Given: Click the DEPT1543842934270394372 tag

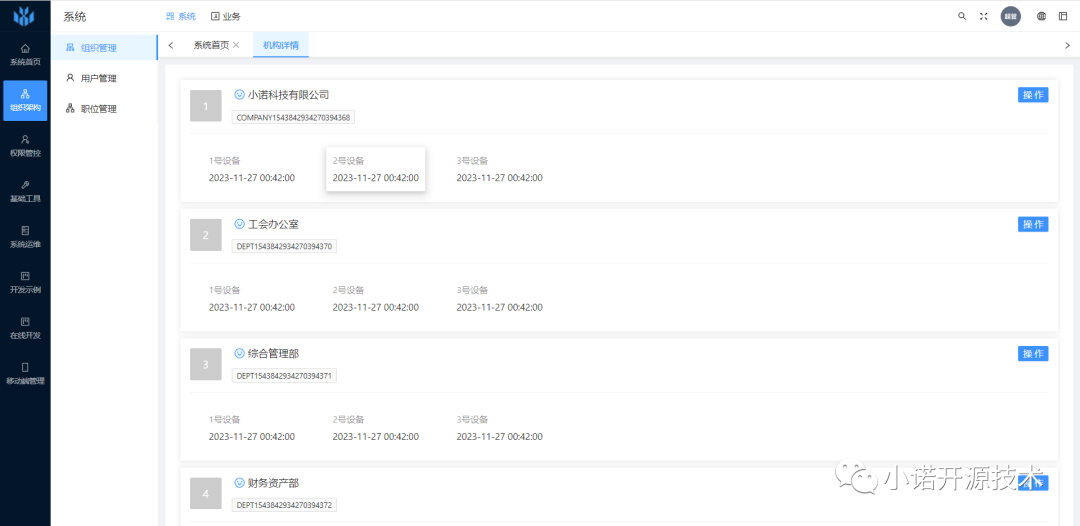Looking at the screenshot, I should pyautogui.click(x=284, y=505).
